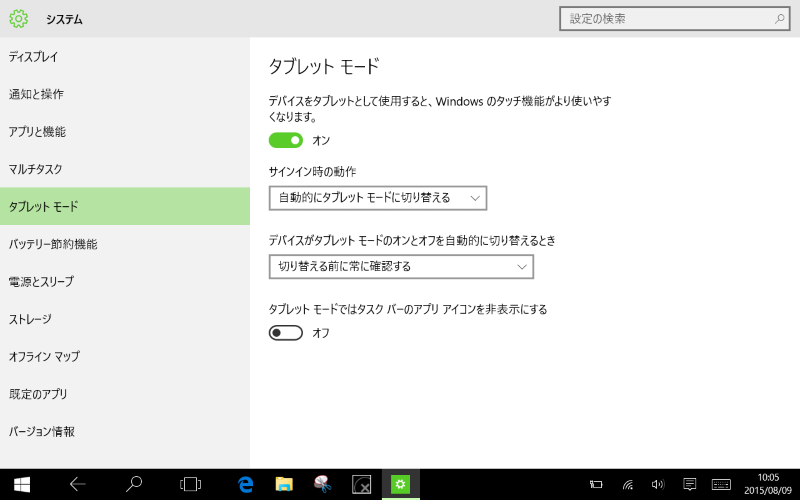Click the 設定の検索 search field

674,19
